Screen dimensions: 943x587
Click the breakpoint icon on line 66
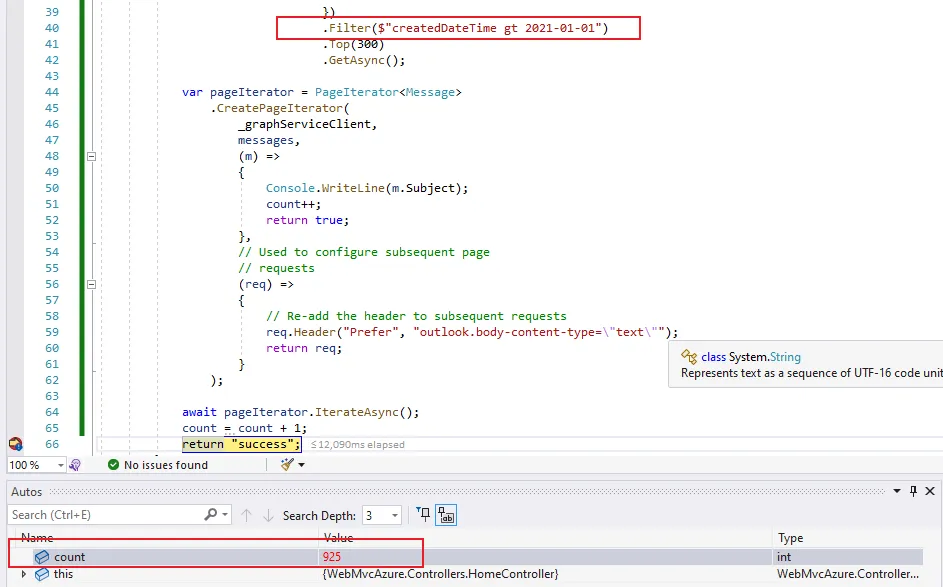16,444
